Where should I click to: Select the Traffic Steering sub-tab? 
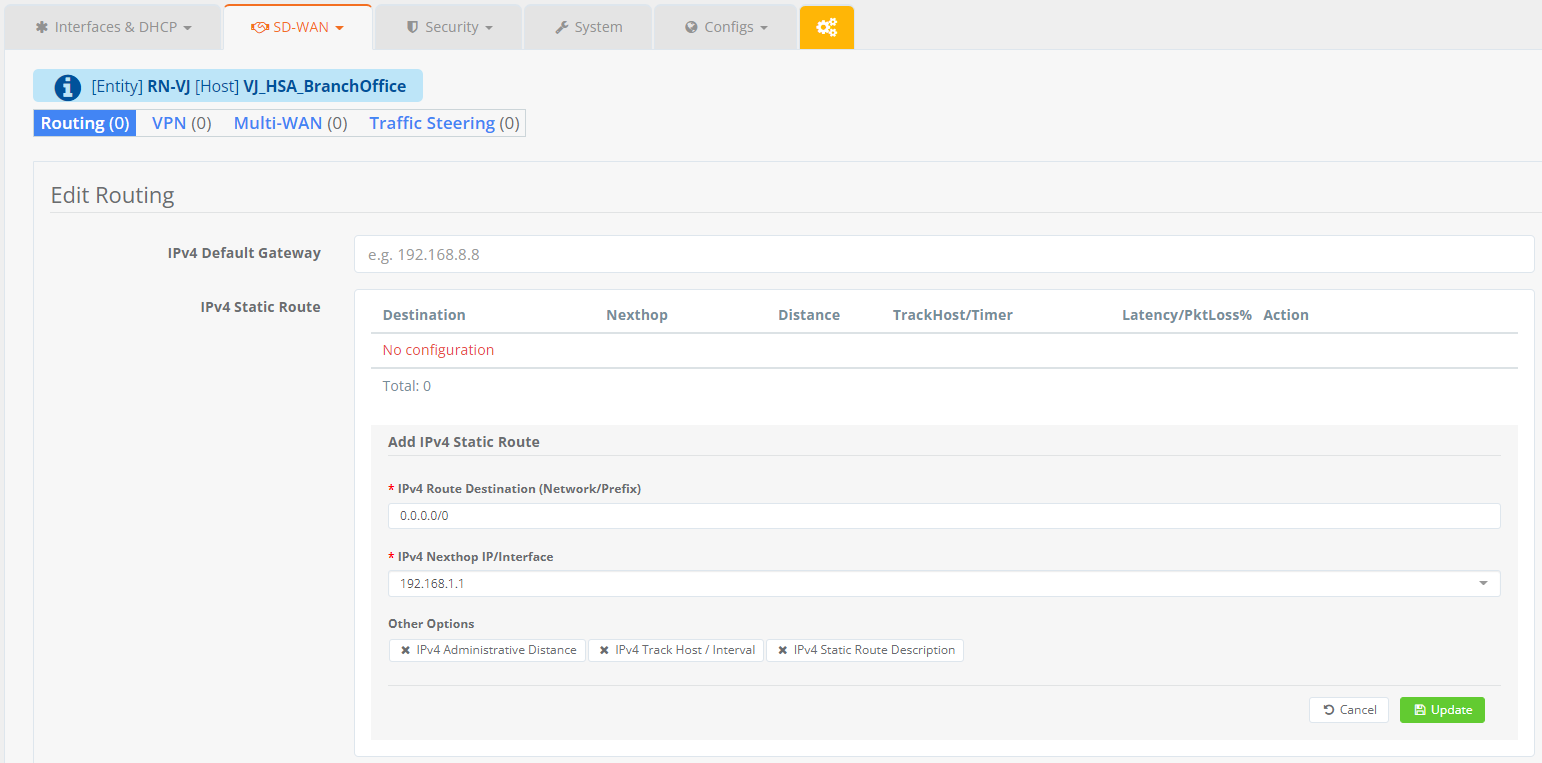444,123
